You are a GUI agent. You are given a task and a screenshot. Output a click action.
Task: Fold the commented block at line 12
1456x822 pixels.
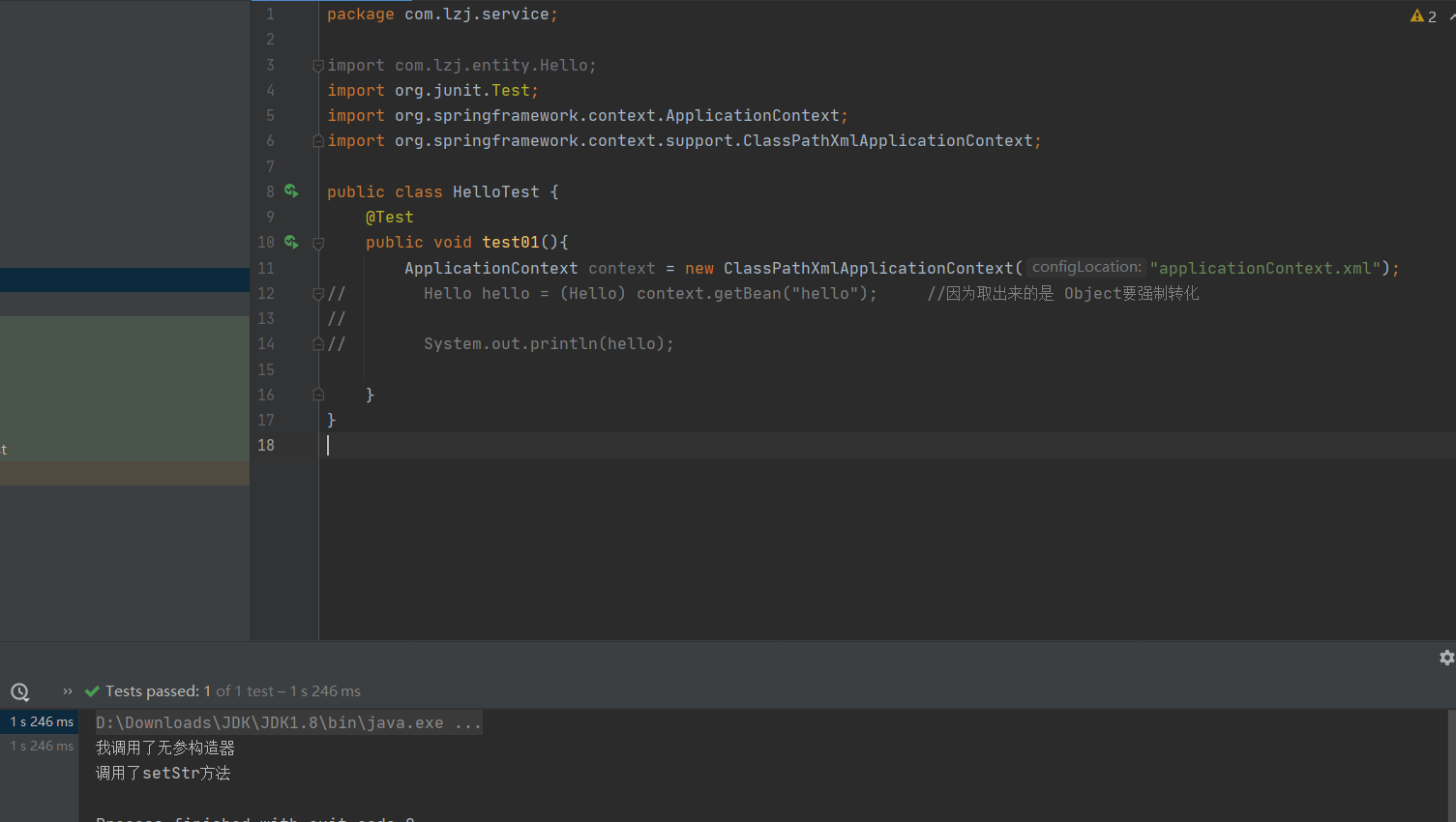[x=317, y=294]
